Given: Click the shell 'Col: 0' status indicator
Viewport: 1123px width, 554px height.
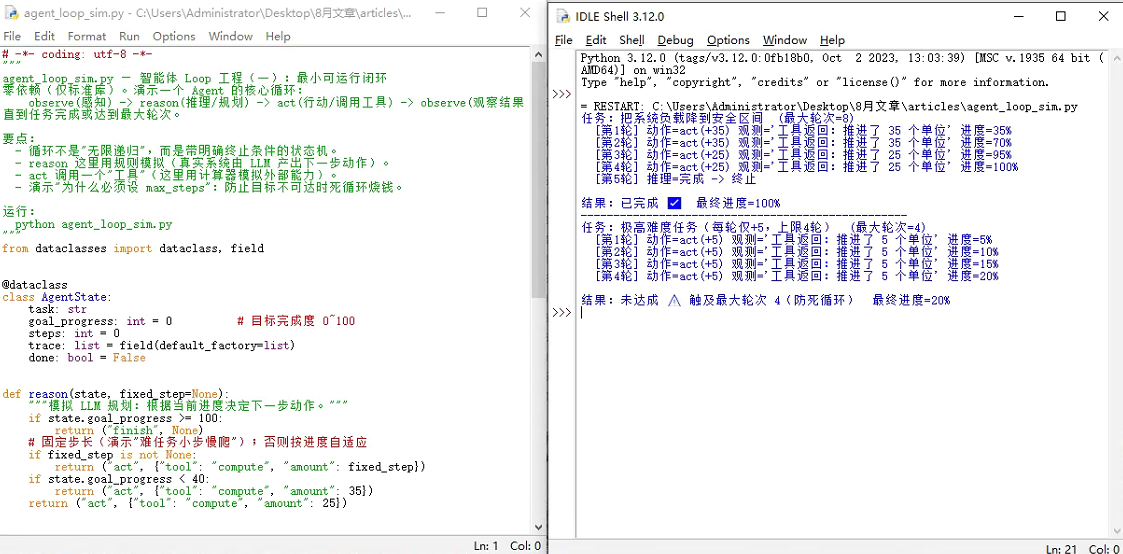Looking at the screenshot, I should (1104, 549).
